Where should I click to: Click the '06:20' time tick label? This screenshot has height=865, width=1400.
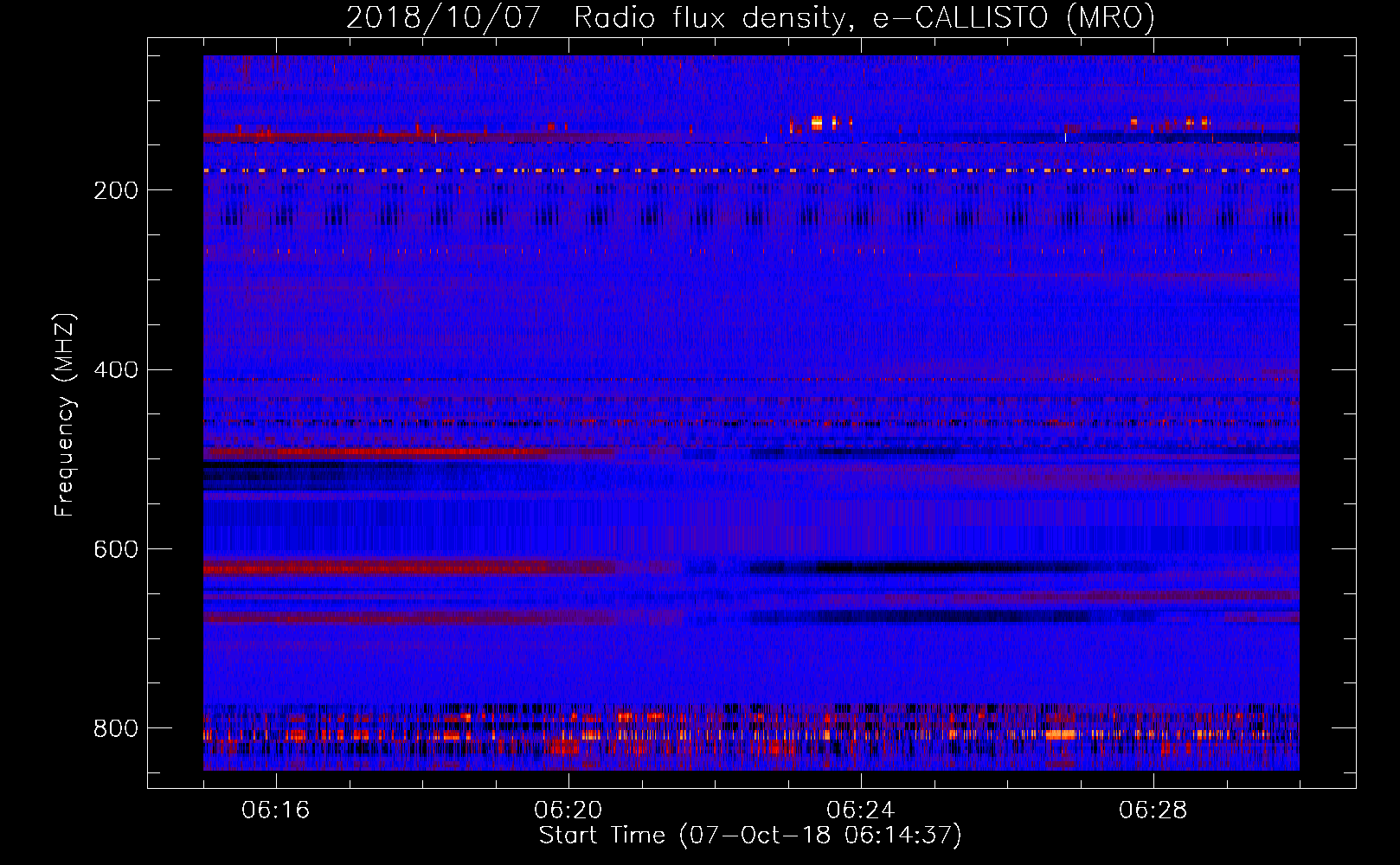pyautogui.click(x=568, y=811)
